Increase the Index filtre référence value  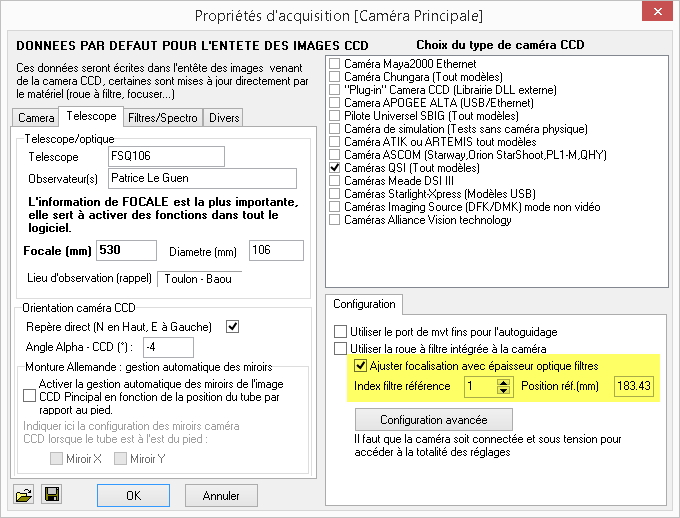pos(503,382)
